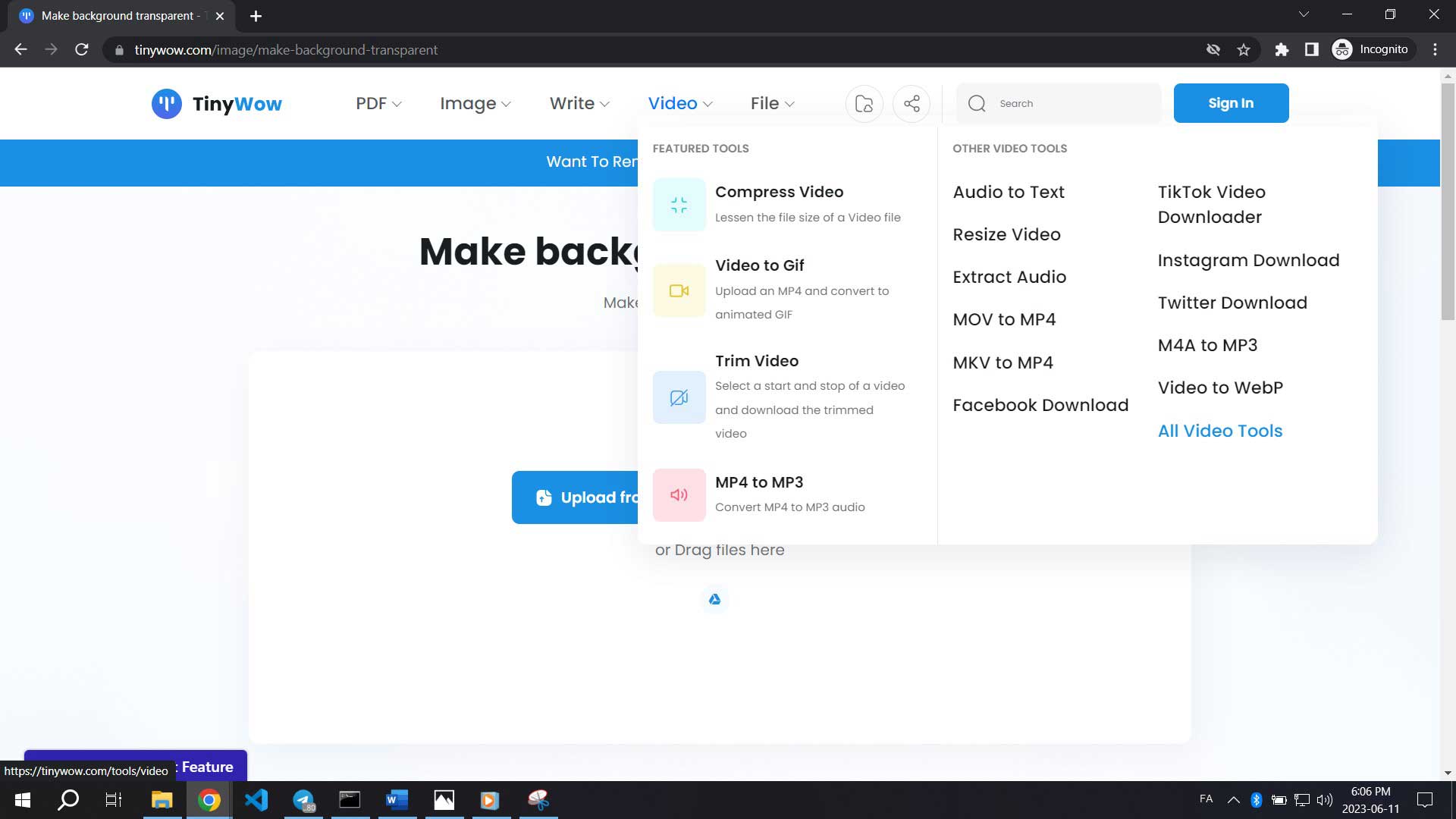Click the taskbar volume icon
The image size is (1456, 819).
click(1325, 800)
